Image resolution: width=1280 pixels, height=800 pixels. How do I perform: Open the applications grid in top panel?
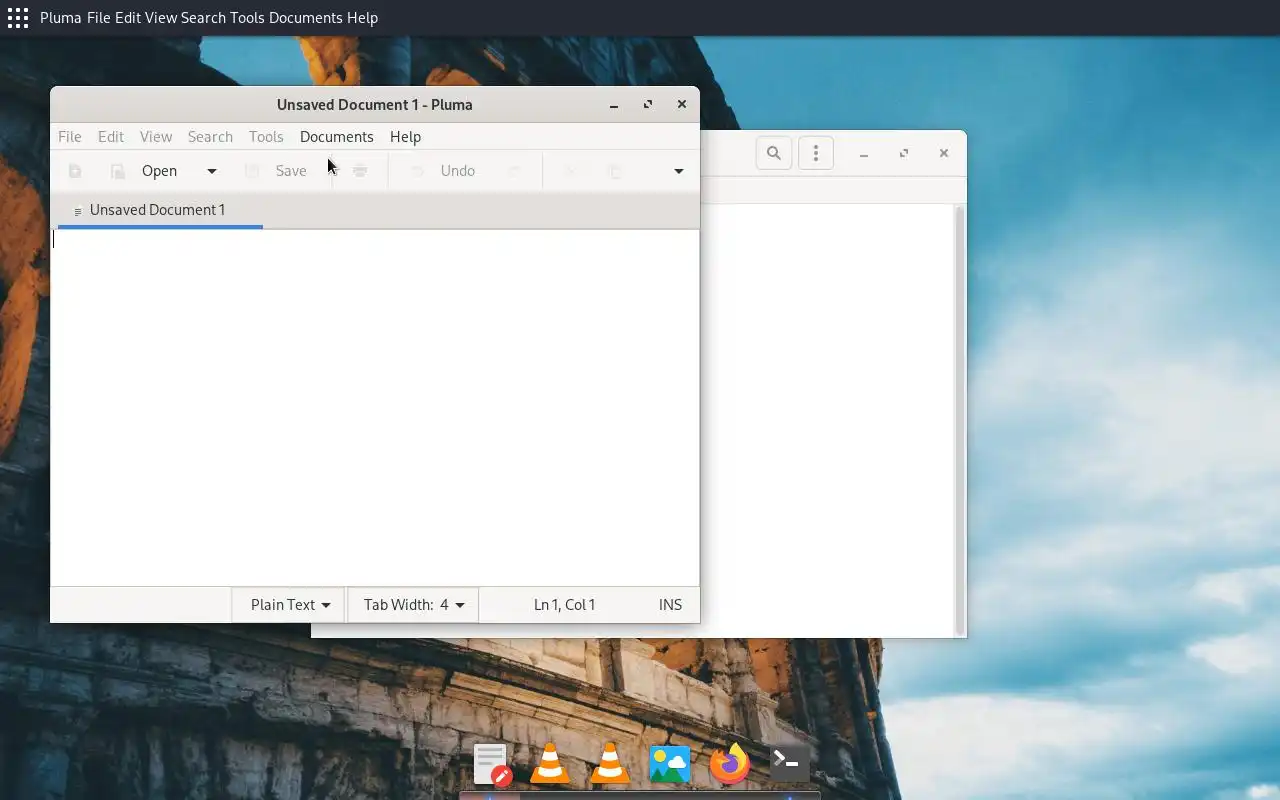18,18
